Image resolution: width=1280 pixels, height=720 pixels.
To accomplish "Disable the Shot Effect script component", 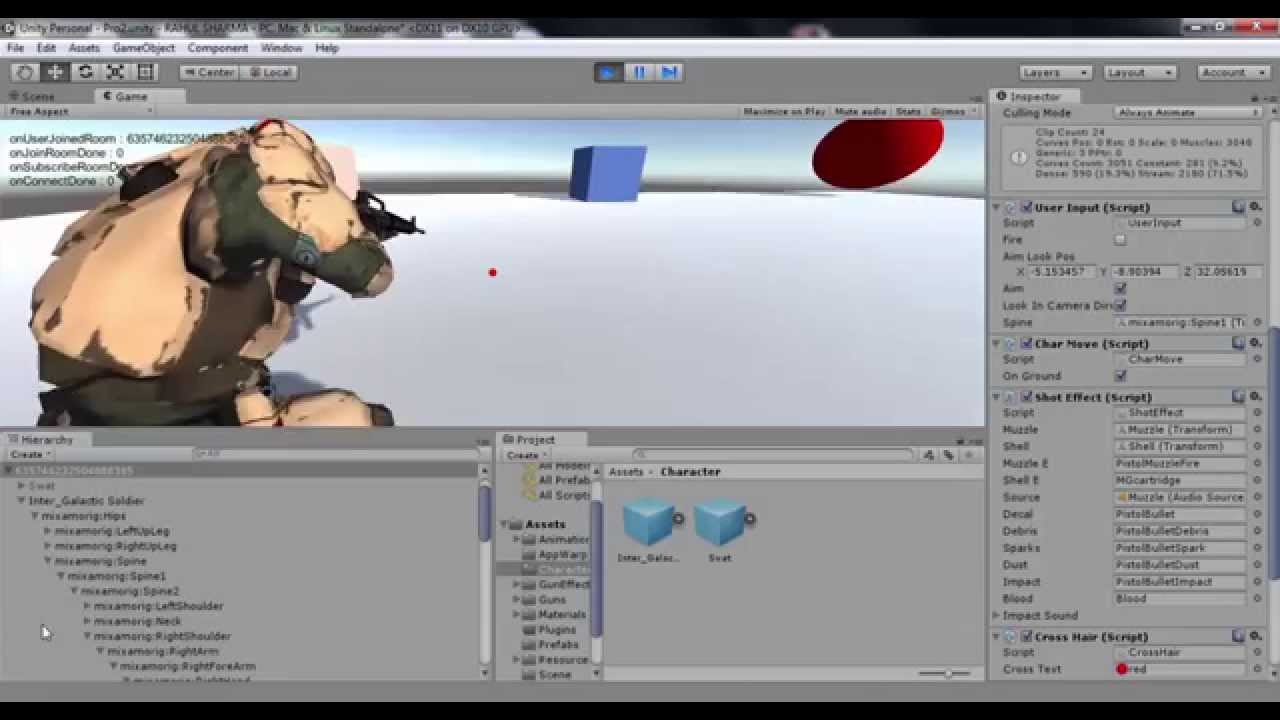I will 1026,397.
